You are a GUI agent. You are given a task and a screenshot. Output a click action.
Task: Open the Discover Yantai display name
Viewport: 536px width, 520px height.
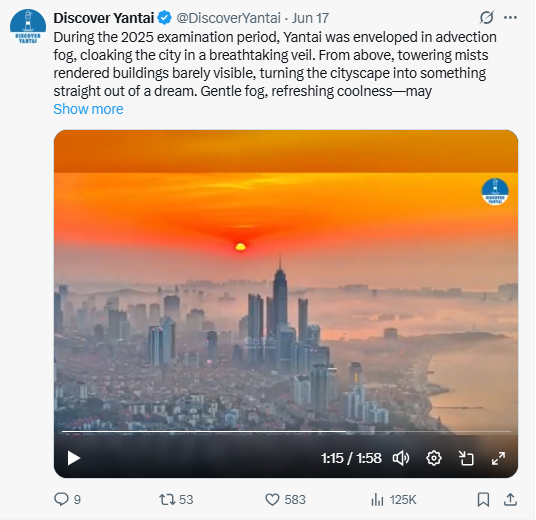pyautogui.click(x=104, y=18)
